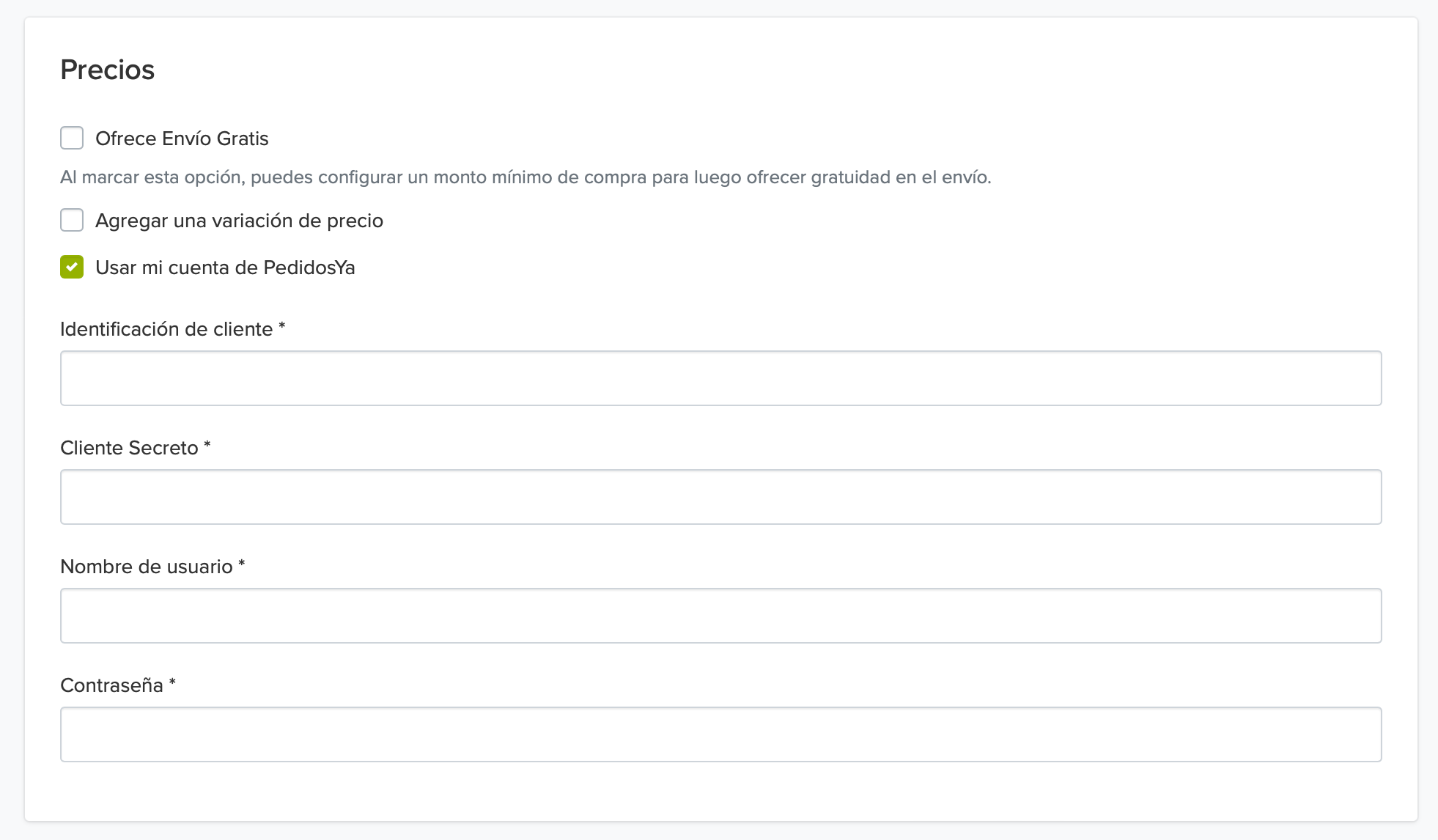The height and width of the screenshot is (840, 1438).
Task: Select the Nombre de usuario input field
Action: pos(720,616)
